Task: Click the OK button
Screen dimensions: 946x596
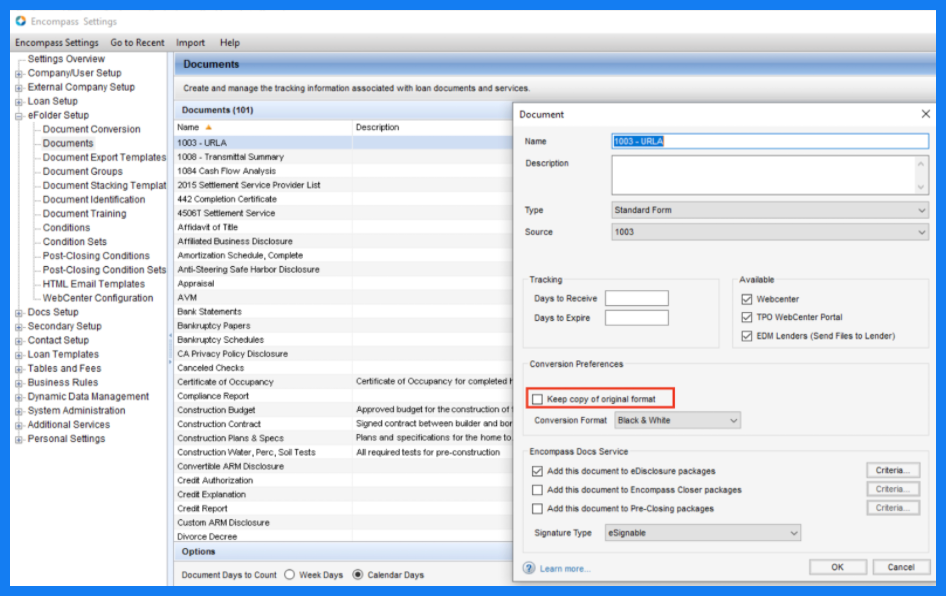Action: (837, 567)
